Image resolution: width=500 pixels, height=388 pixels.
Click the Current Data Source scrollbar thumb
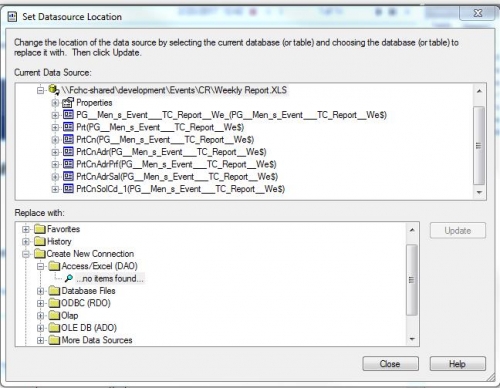point(479,145)
